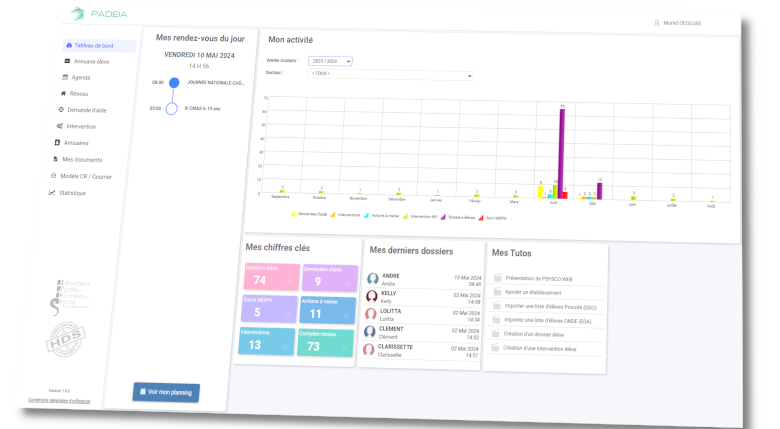Click the Annuaire élève sidebar icon

(x=67, y=61)
